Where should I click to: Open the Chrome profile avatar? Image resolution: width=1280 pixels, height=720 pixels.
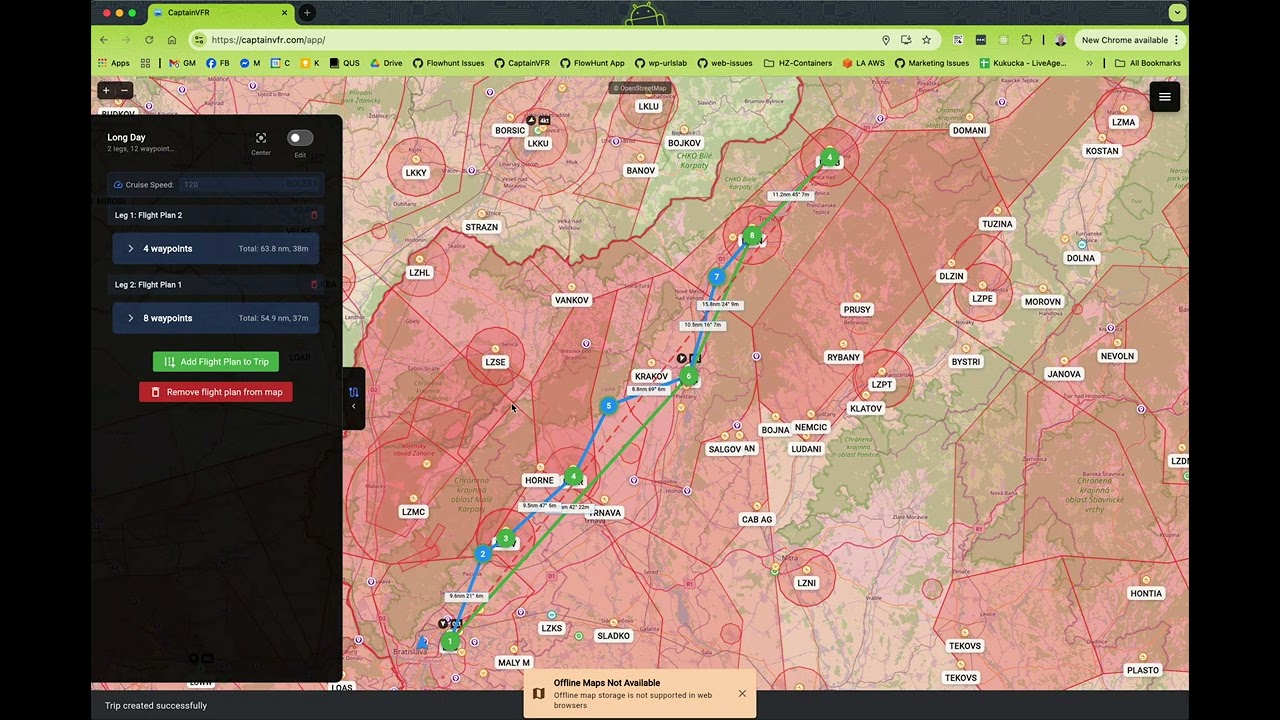tap(1060, 40)
